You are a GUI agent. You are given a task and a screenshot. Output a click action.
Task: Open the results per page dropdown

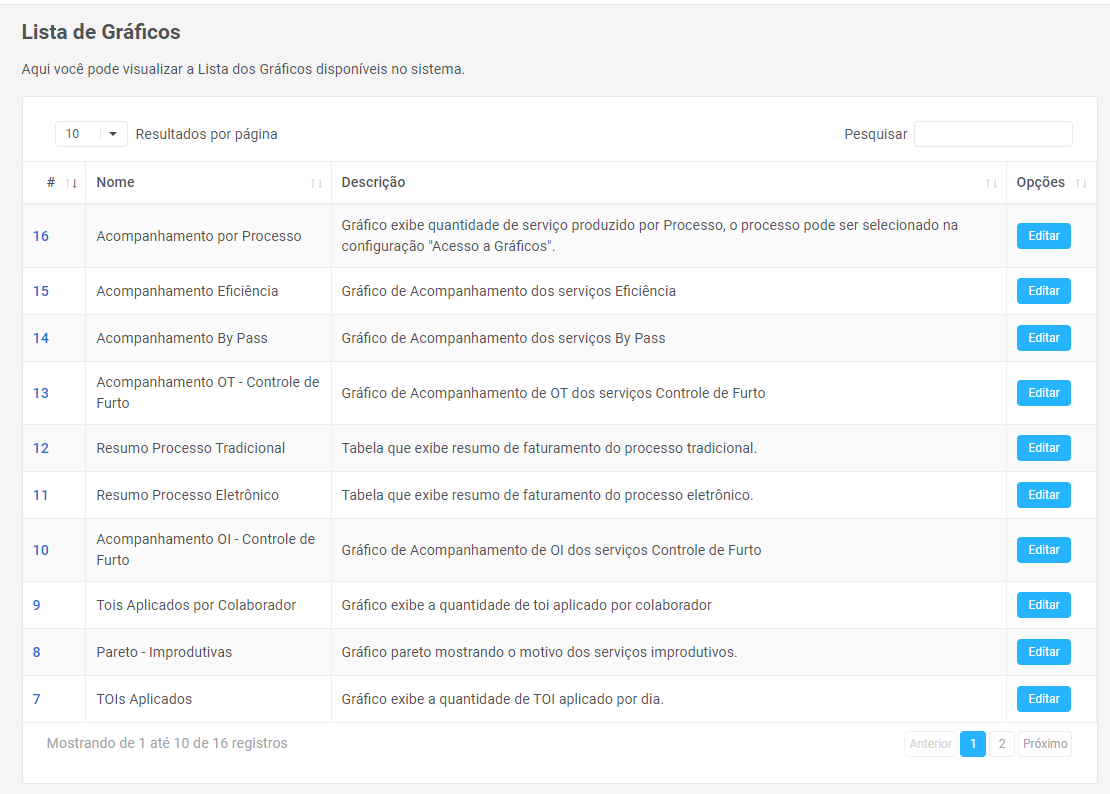point(91,134)
